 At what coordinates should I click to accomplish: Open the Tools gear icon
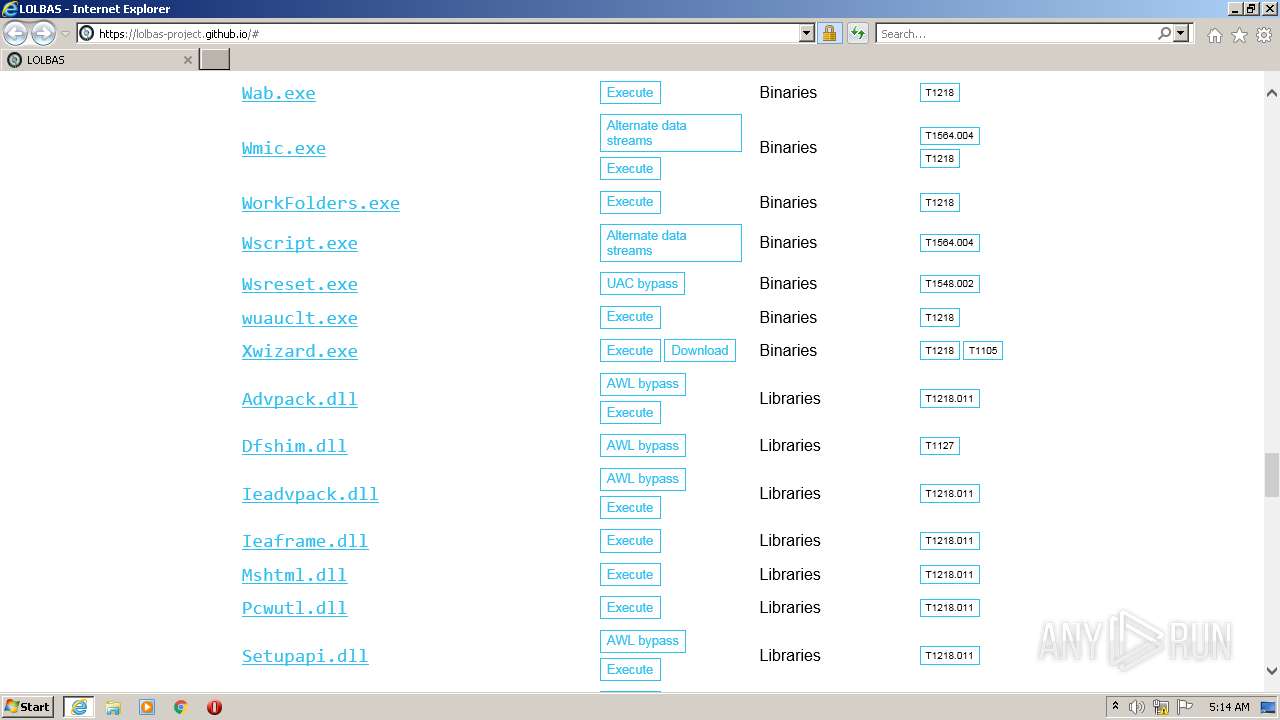pos(1264,35)
